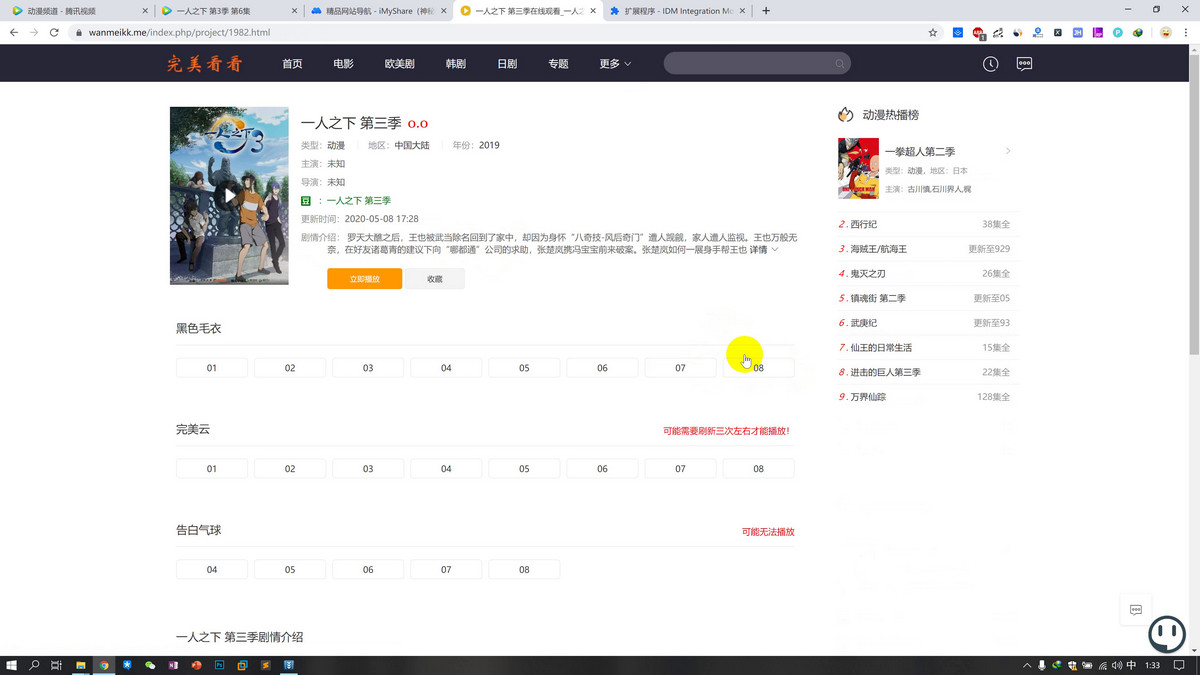Click the 收藏 favorite button
1200x675 pixels.
(x=435, y=279)
